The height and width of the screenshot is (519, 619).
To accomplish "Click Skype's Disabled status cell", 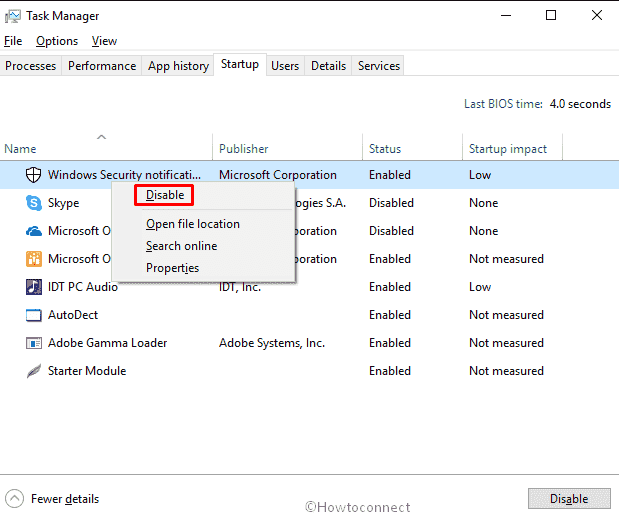I will coord(391,203).
